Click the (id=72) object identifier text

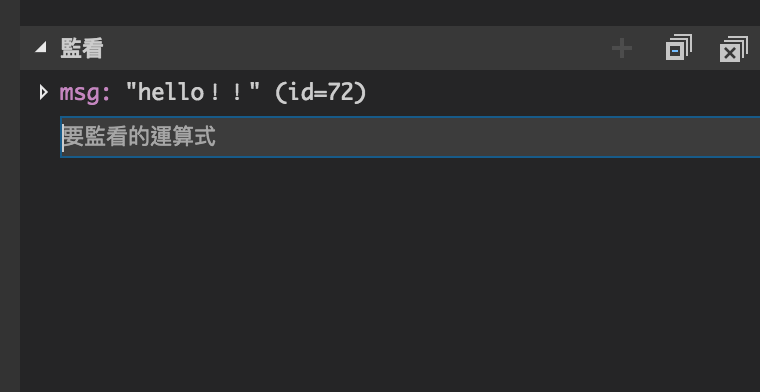pos(321,92)
